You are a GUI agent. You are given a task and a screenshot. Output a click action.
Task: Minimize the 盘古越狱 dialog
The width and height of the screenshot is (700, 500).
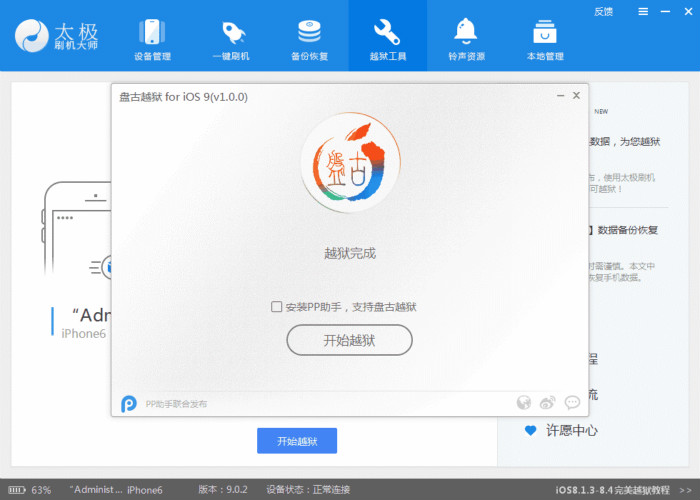pyautogui.click(x=561, y=96)
